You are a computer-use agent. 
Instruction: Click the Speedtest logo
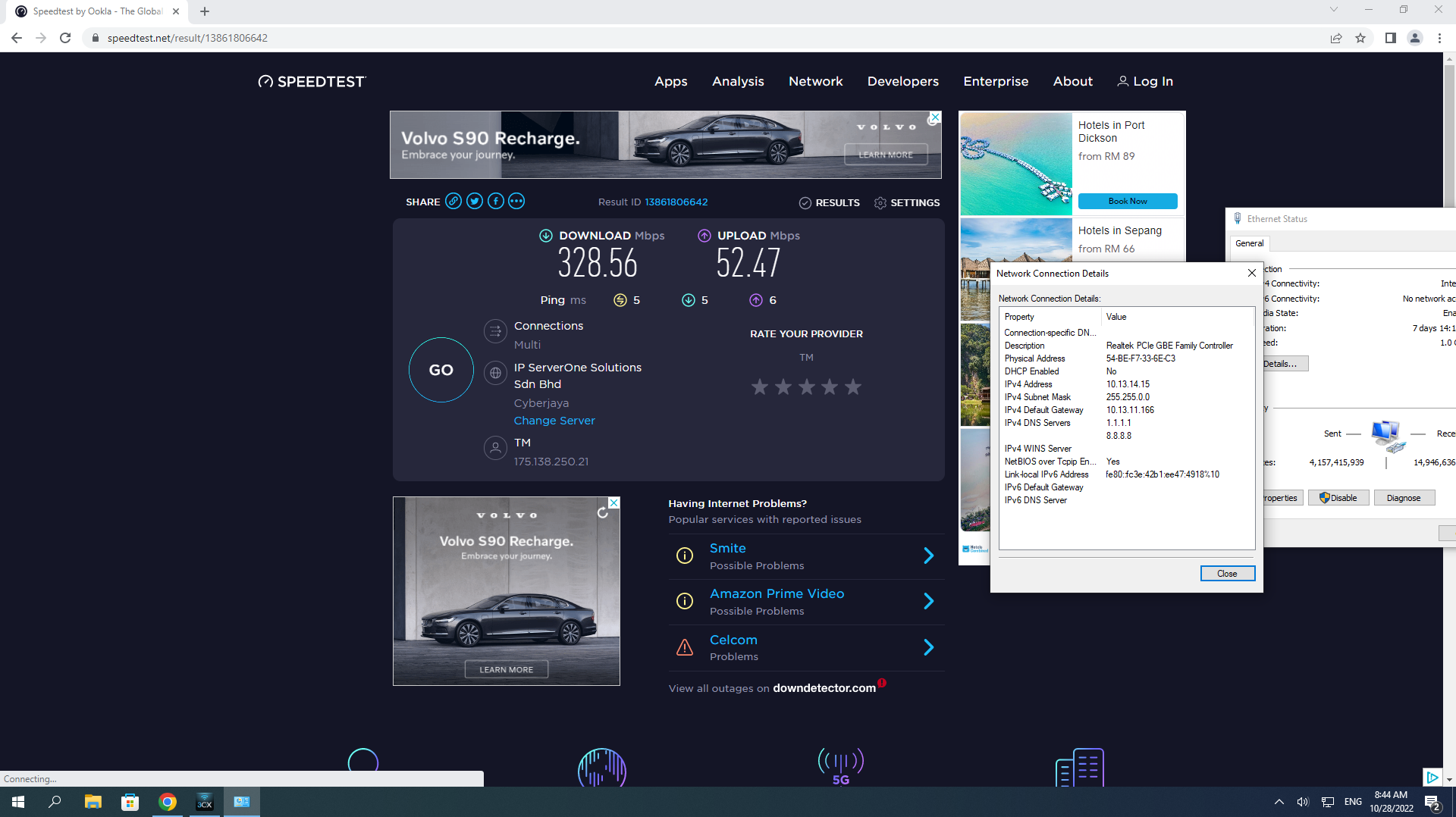point(312,81)
